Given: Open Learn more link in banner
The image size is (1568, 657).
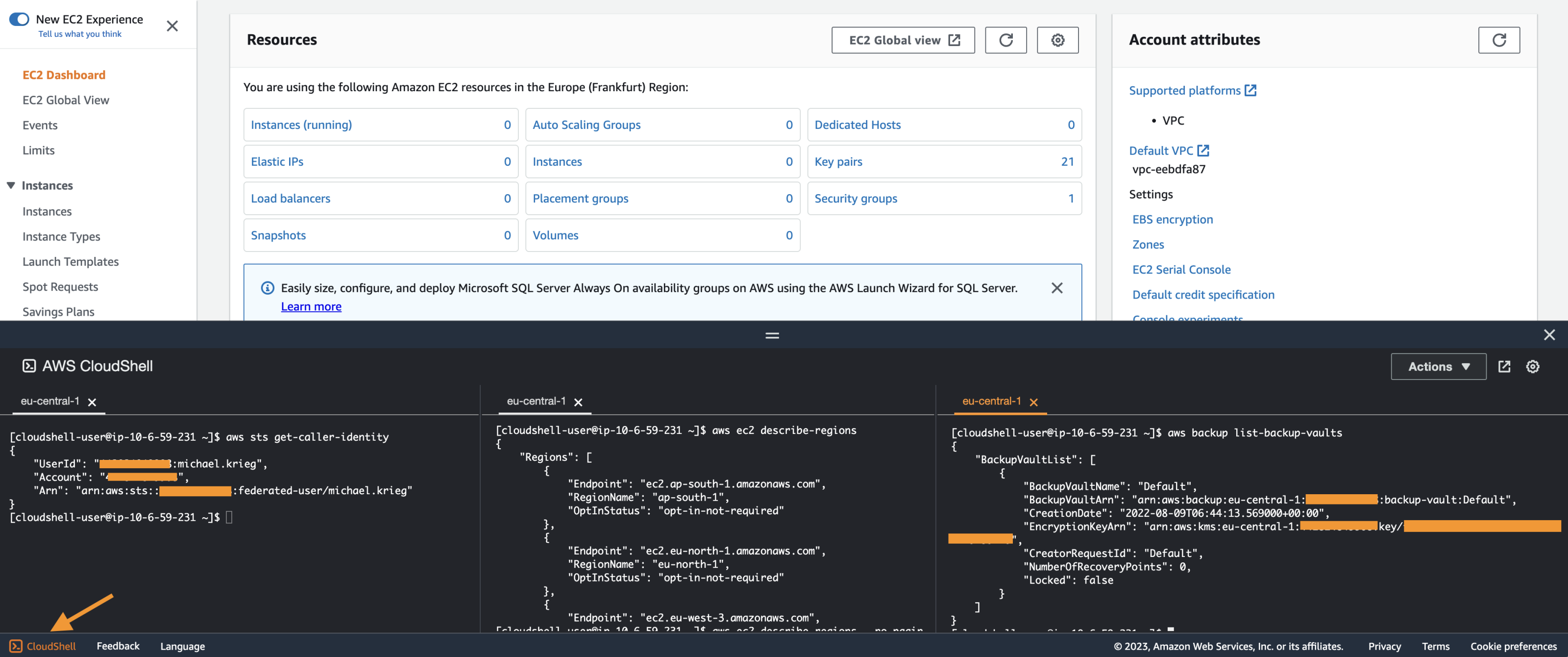Looking at the screenshot, I should click(311, 306).
